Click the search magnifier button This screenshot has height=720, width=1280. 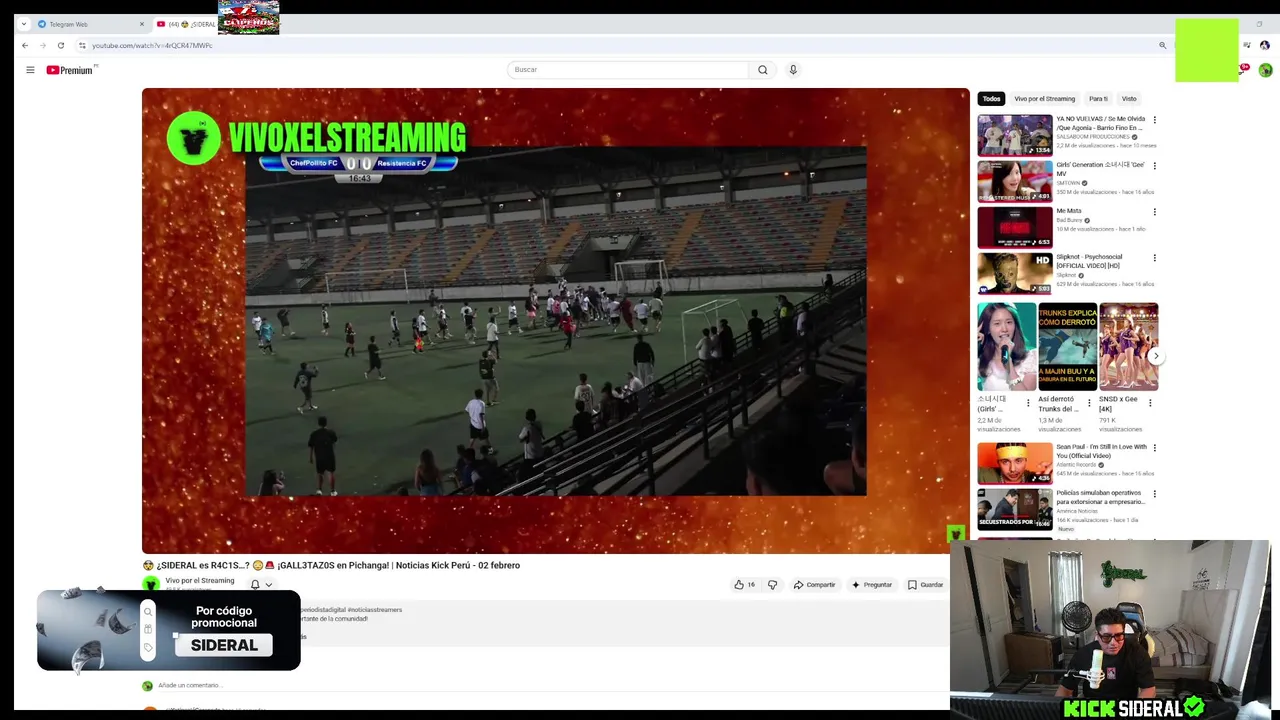tap(763, 70)
